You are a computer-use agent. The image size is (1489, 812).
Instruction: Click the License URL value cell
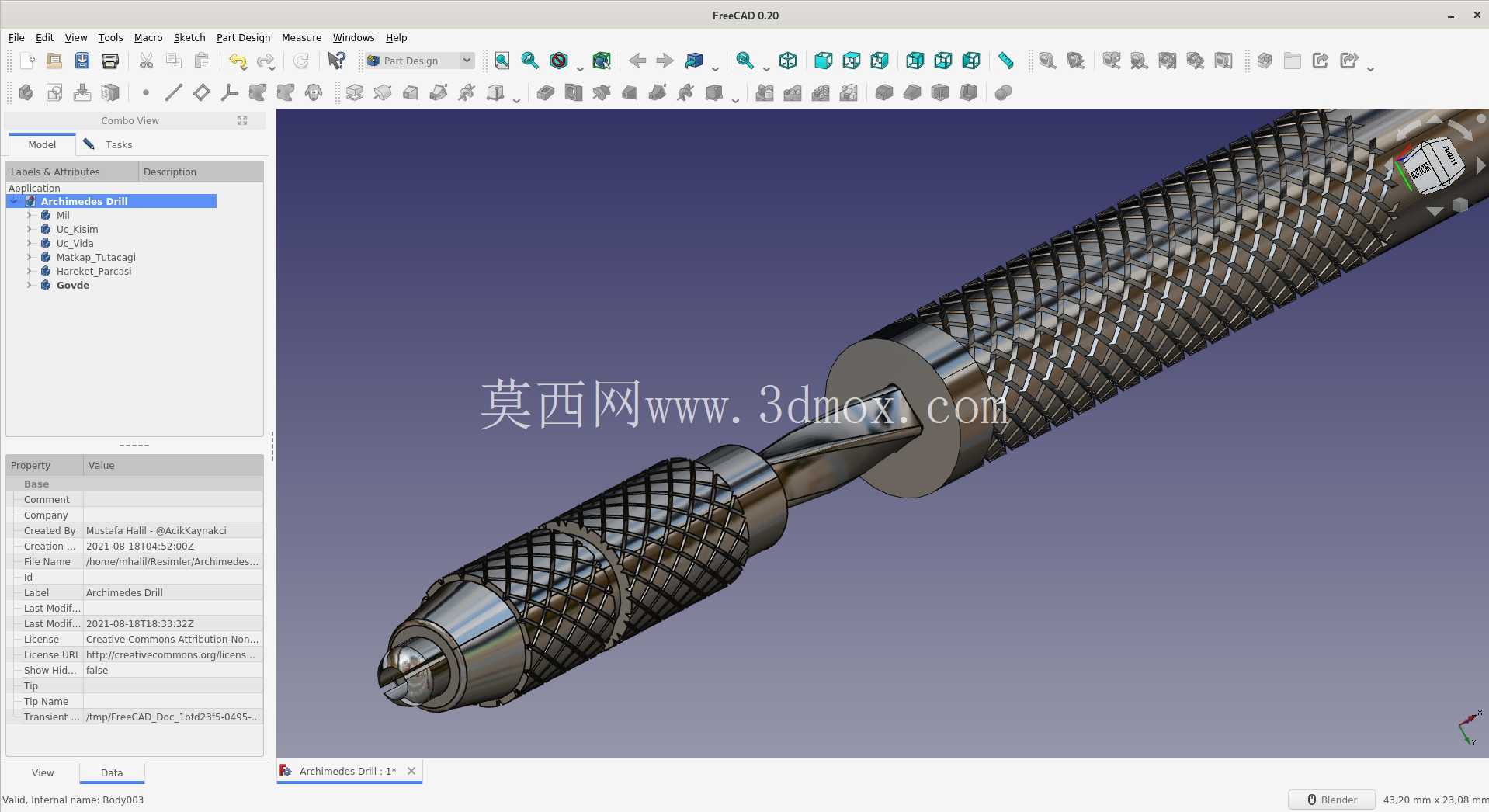[x=172, y=654]
